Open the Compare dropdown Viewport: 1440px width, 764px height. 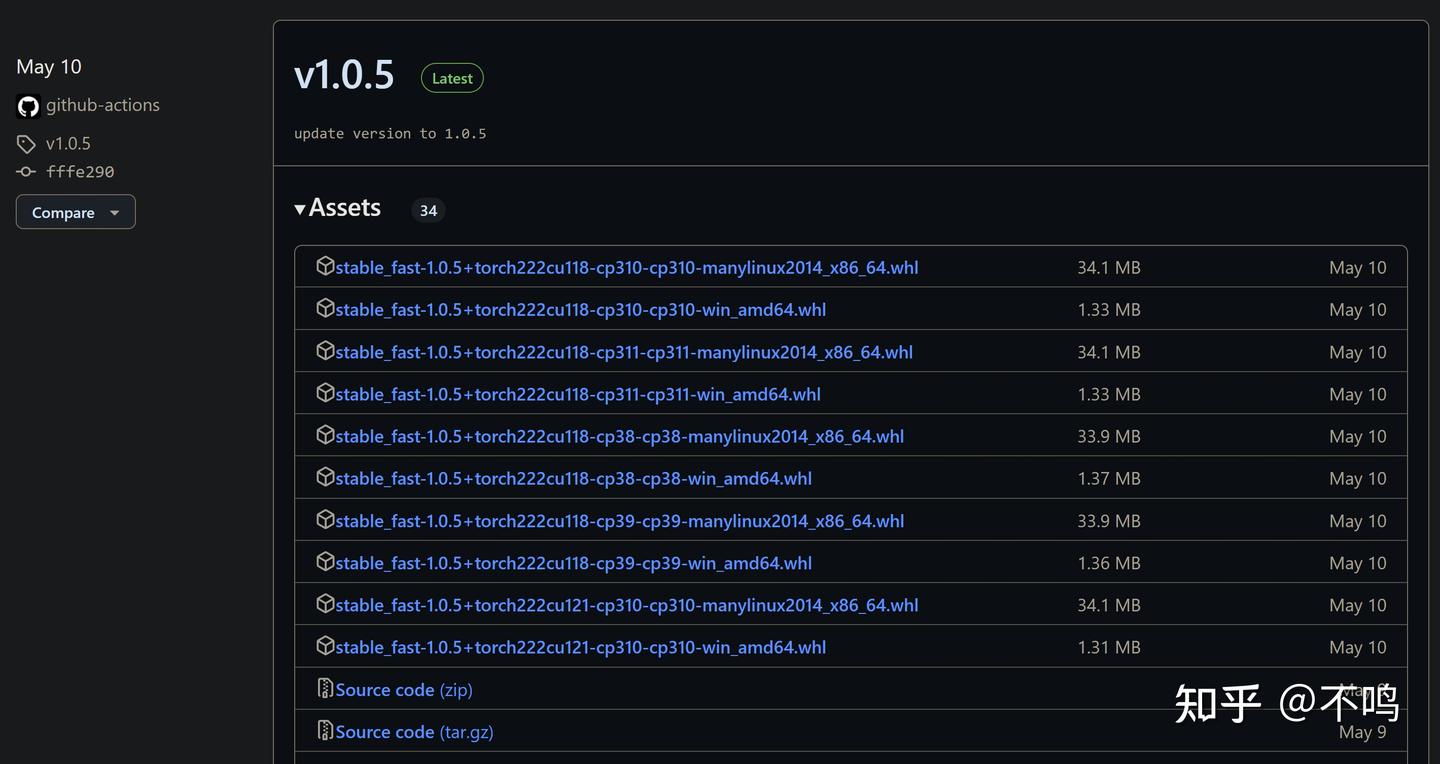click(x=76, y=212)
